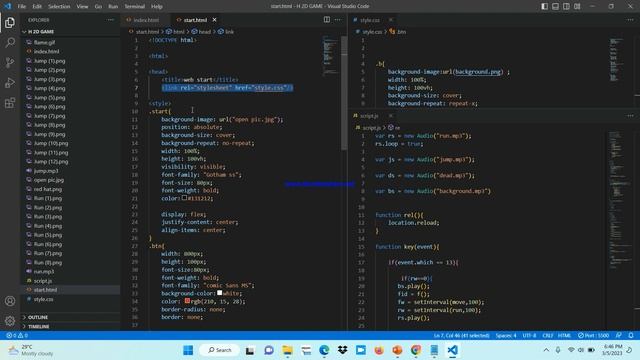Open Windows Start menu
The width and height of the screenshot is (640, 360).
pos(188,350)
